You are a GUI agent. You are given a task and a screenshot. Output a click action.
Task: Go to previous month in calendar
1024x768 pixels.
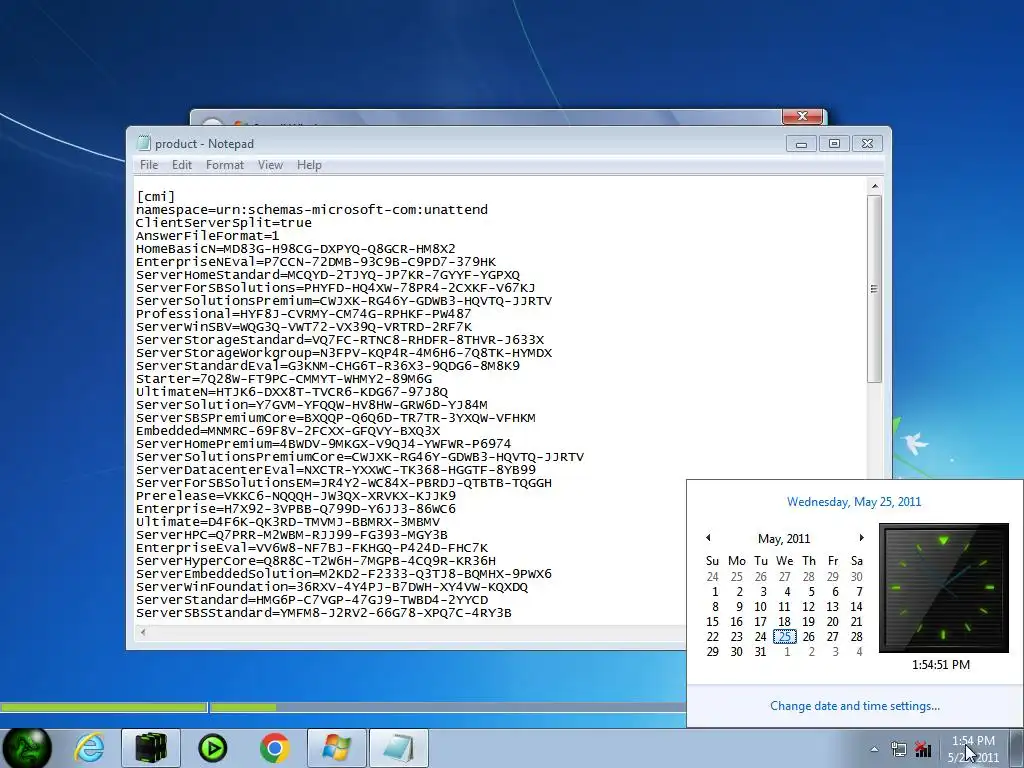(708, 537)
